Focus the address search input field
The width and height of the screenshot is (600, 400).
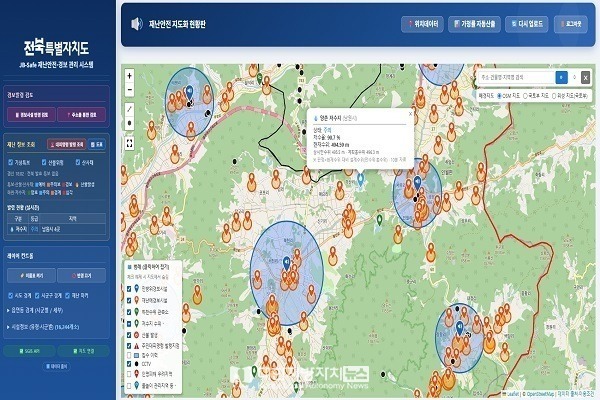pos(517,77)
